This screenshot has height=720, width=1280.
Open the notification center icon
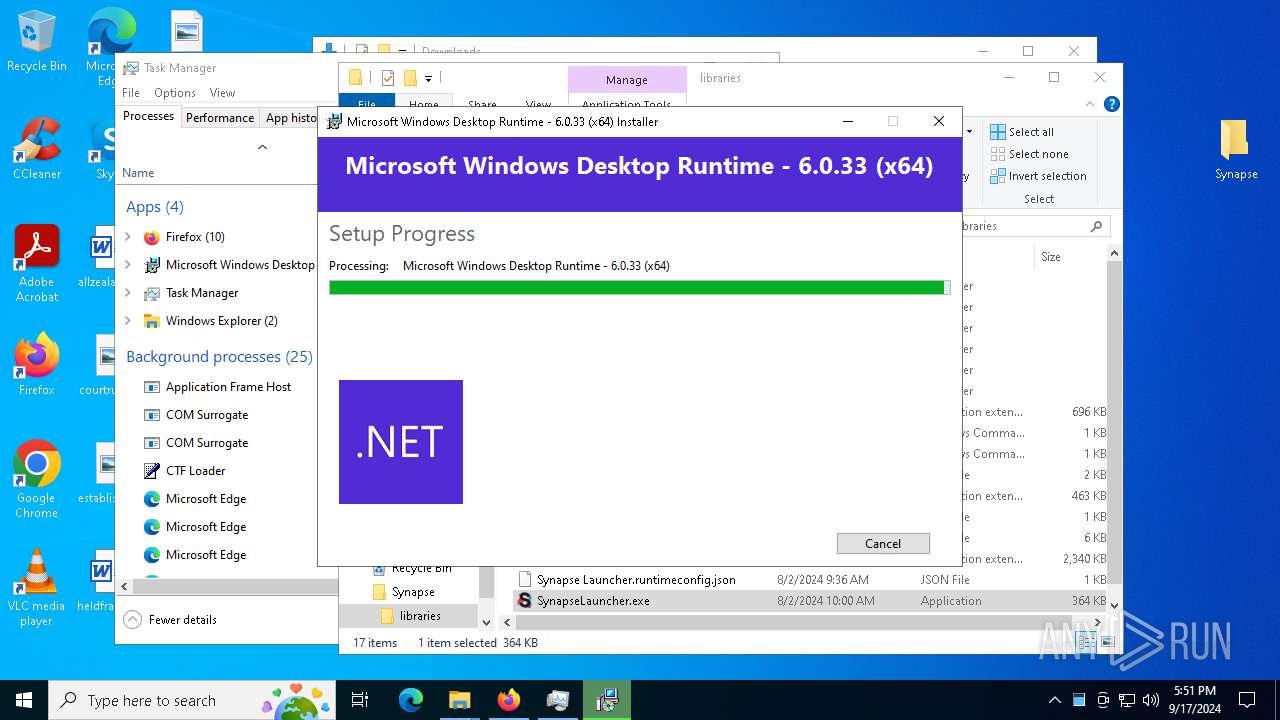coord(1247,700)
